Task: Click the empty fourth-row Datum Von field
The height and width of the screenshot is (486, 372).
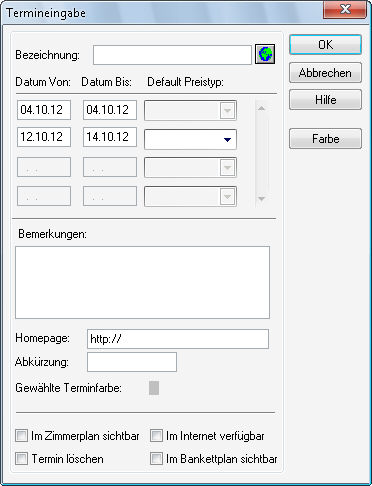Action: coord(44,196)
